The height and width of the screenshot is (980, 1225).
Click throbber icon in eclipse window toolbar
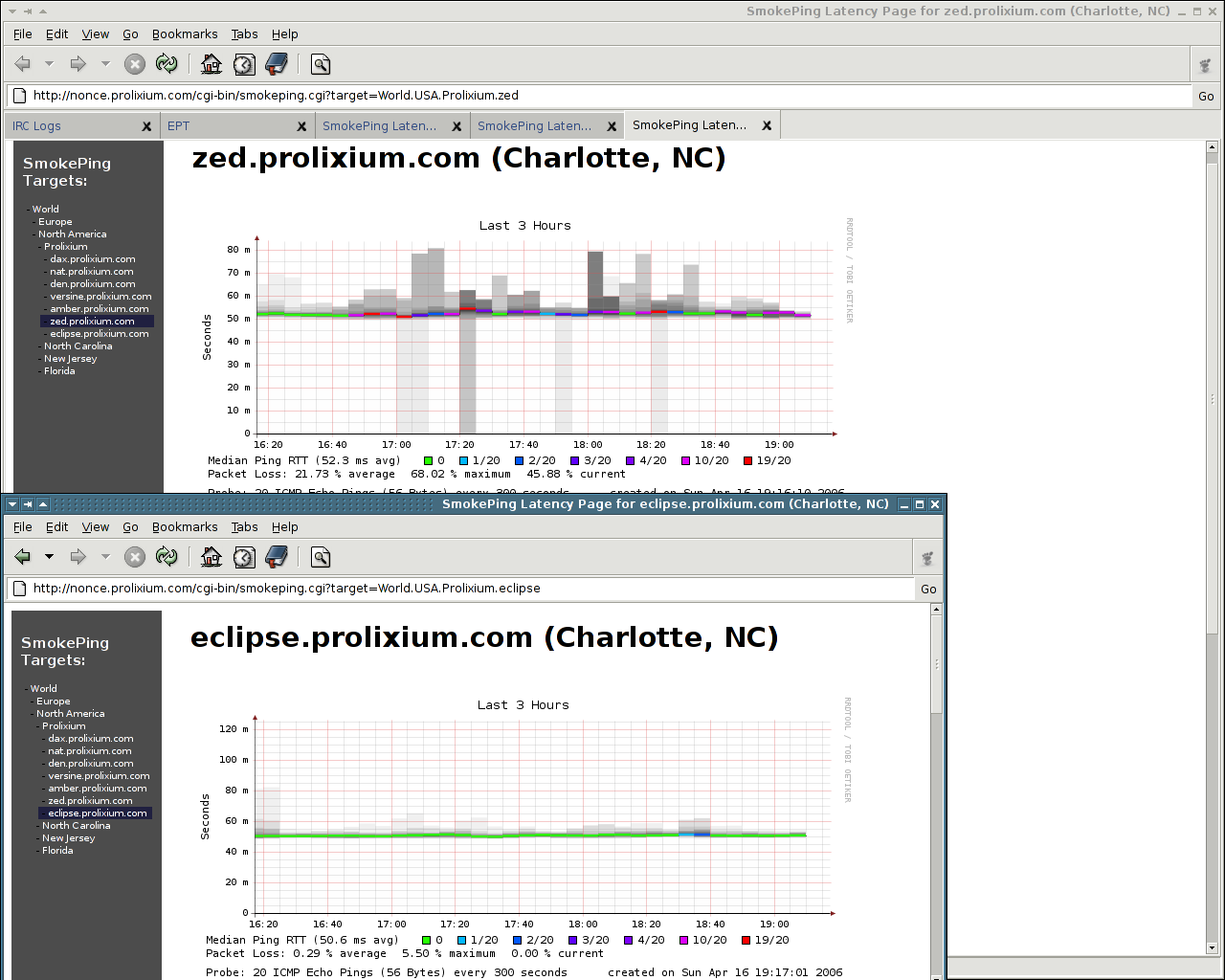[x=926, y=558]
